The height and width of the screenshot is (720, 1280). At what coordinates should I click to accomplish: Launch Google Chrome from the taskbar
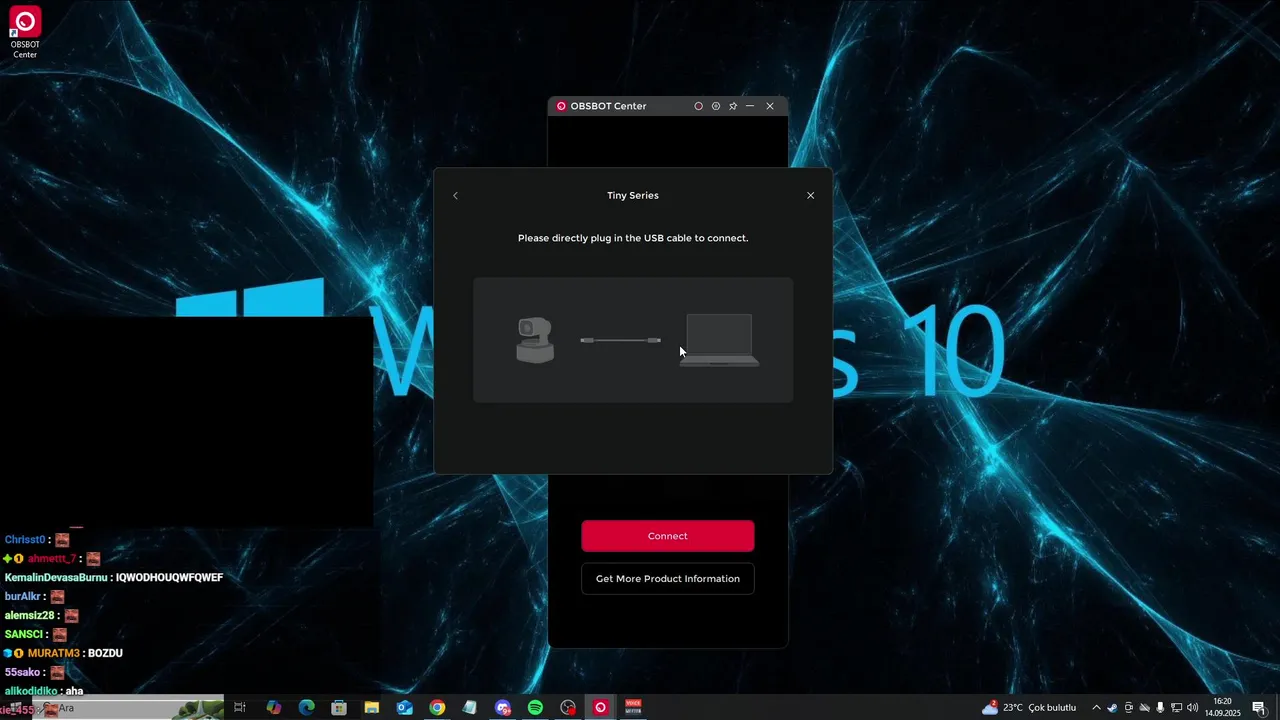(x=437, y=708)
